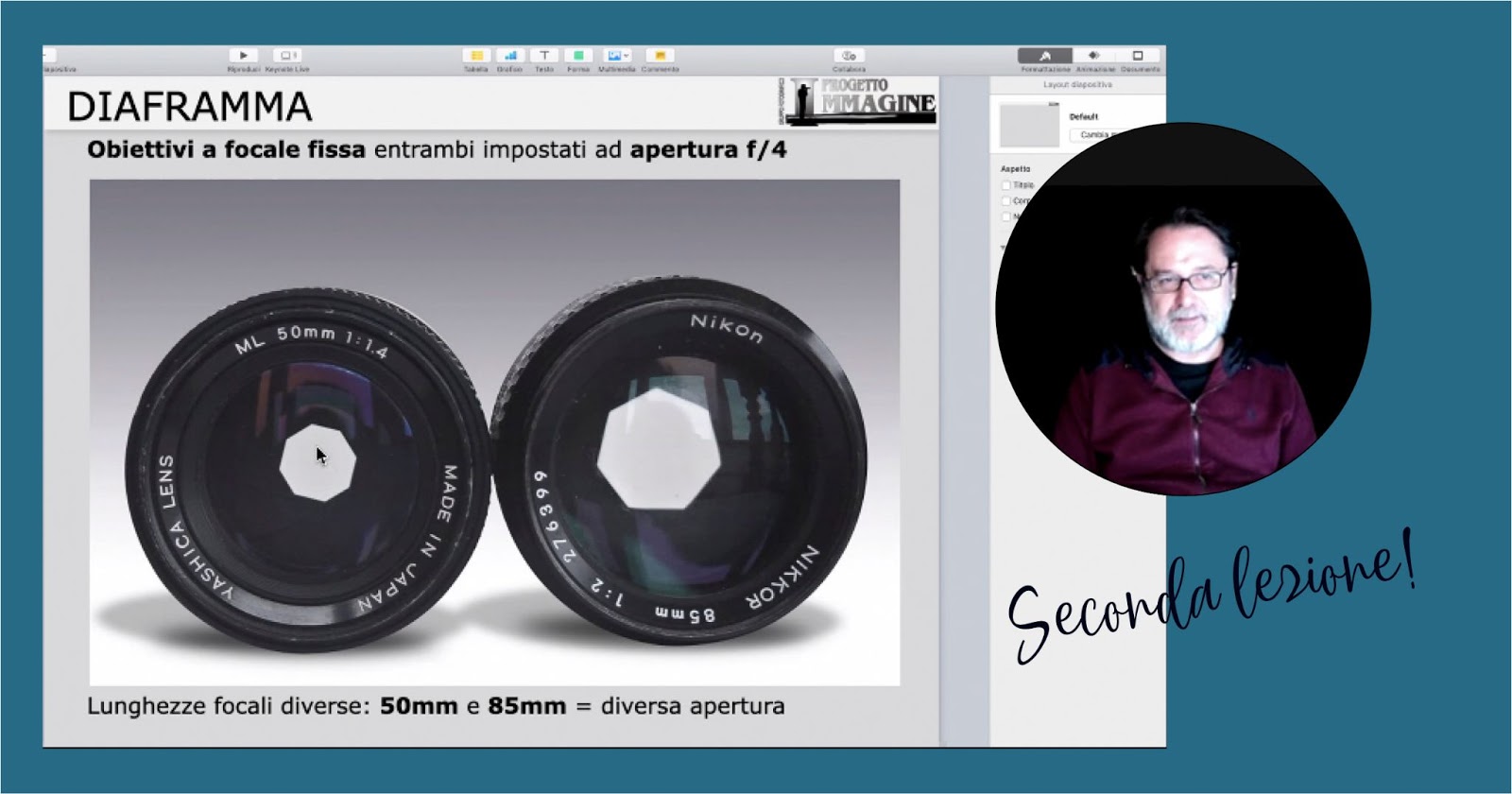
Task: Start Keynote Live from the toolbar
Action: coord(286,57)
